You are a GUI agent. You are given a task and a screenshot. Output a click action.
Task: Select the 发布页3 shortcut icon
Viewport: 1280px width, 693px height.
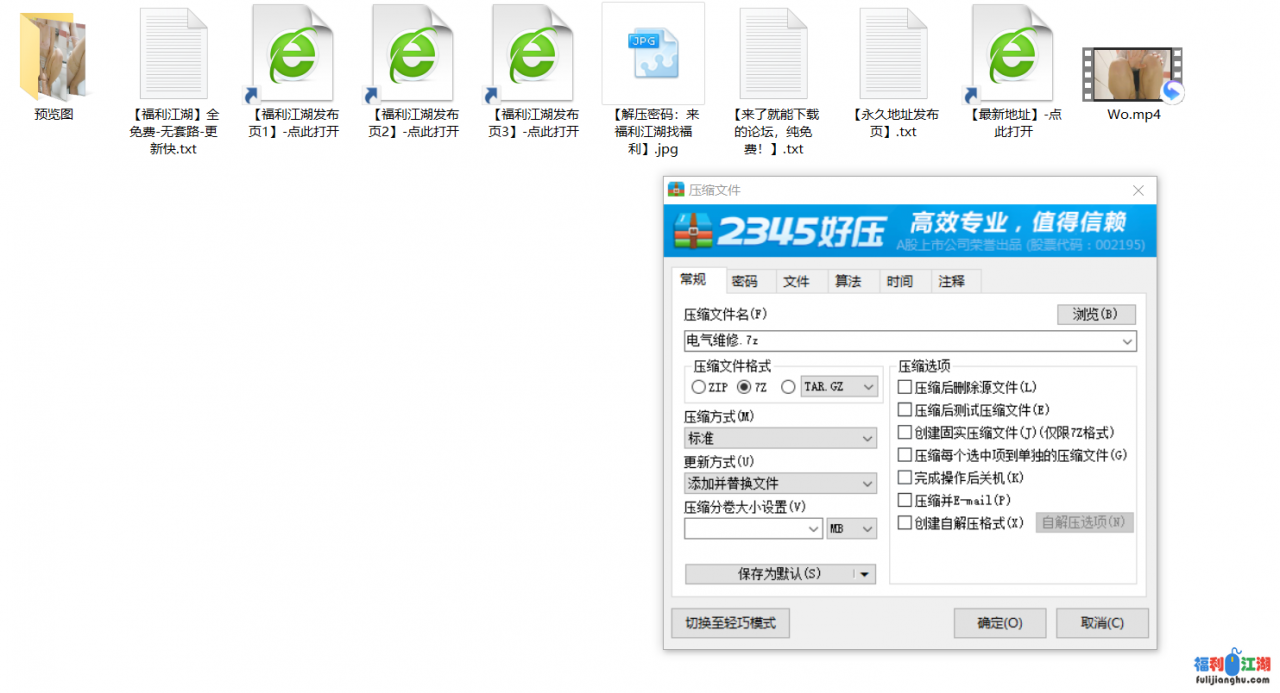[x=533, y=54]
